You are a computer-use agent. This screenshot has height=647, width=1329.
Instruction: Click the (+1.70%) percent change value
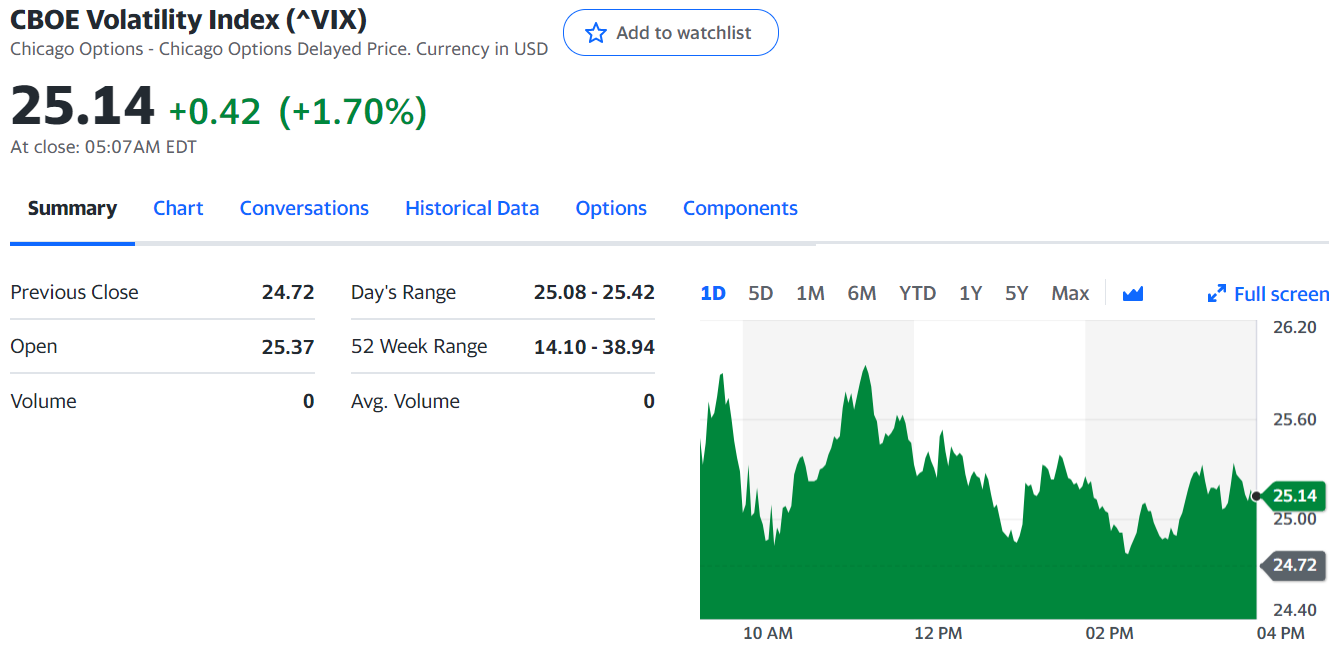[352, 111]
